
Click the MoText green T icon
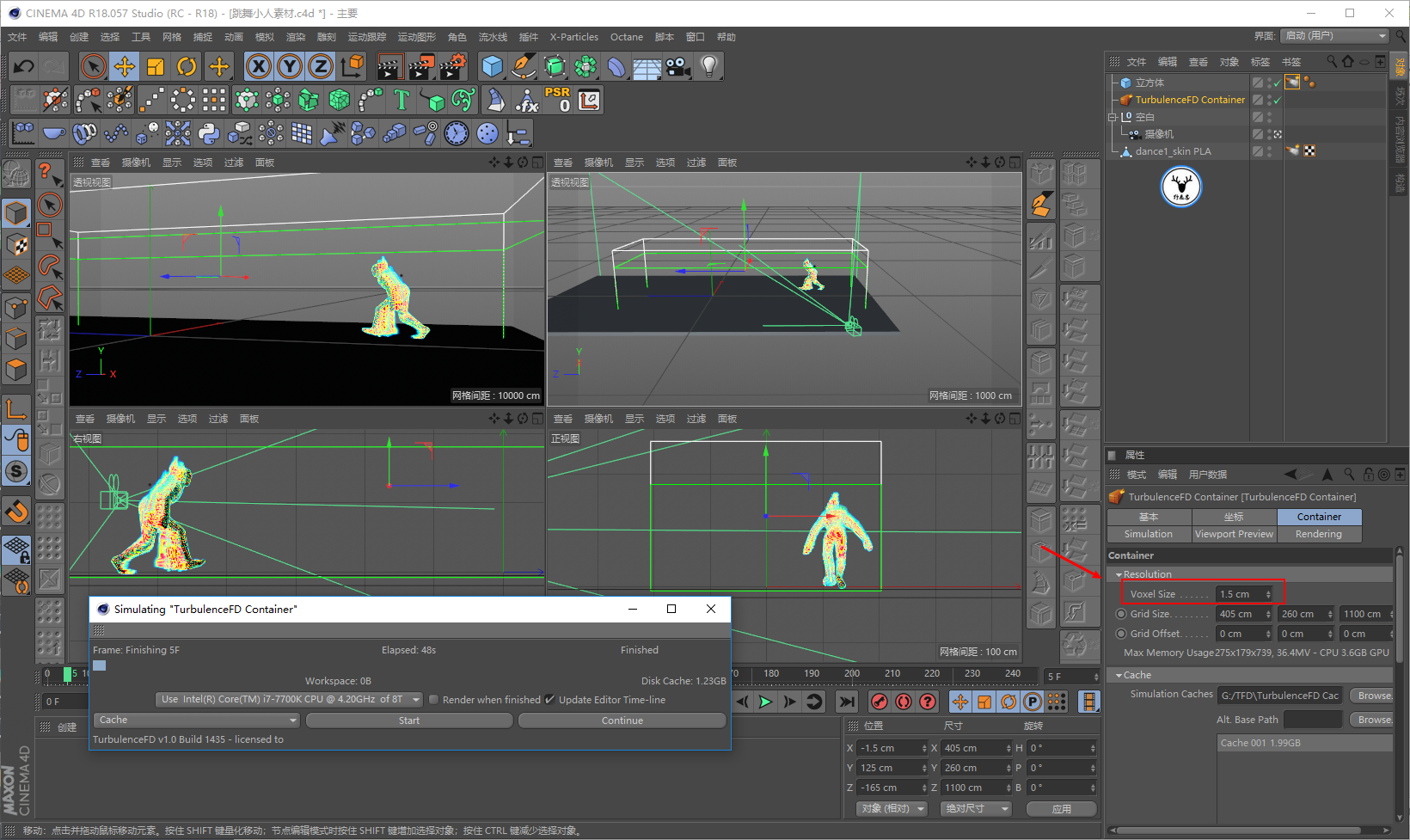click(x=402, y=100)
